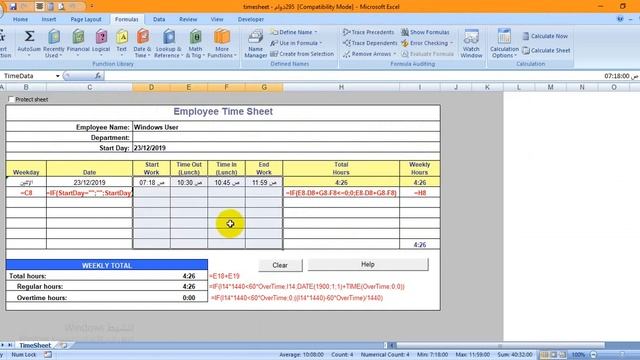Select the End Work cell 11:59
The width and height of the screenshot is (640, 360).
[x=264, y=182]
